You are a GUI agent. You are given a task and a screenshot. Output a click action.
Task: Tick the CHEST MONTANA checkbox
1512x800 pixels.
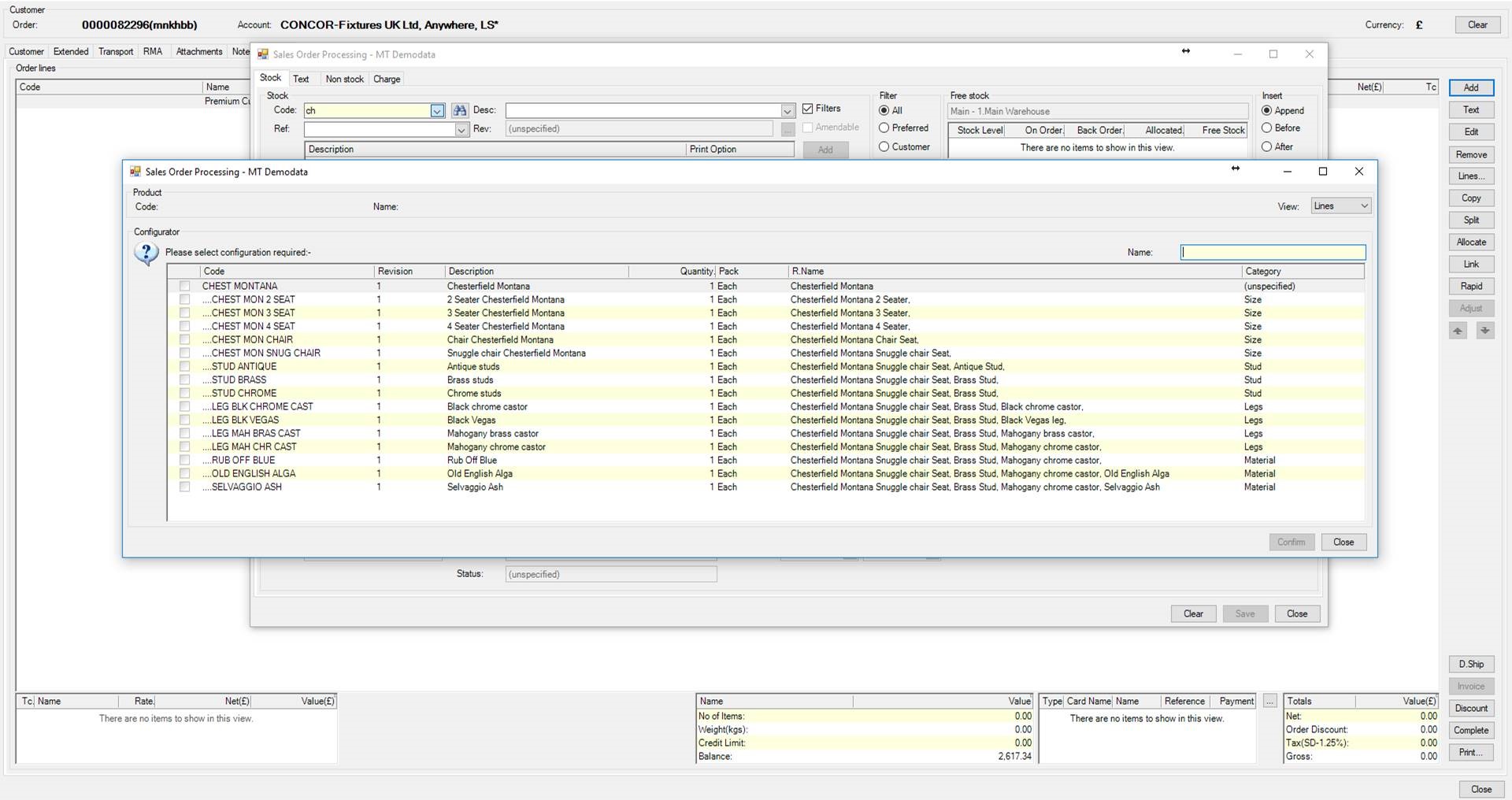[x=184, y=286]
